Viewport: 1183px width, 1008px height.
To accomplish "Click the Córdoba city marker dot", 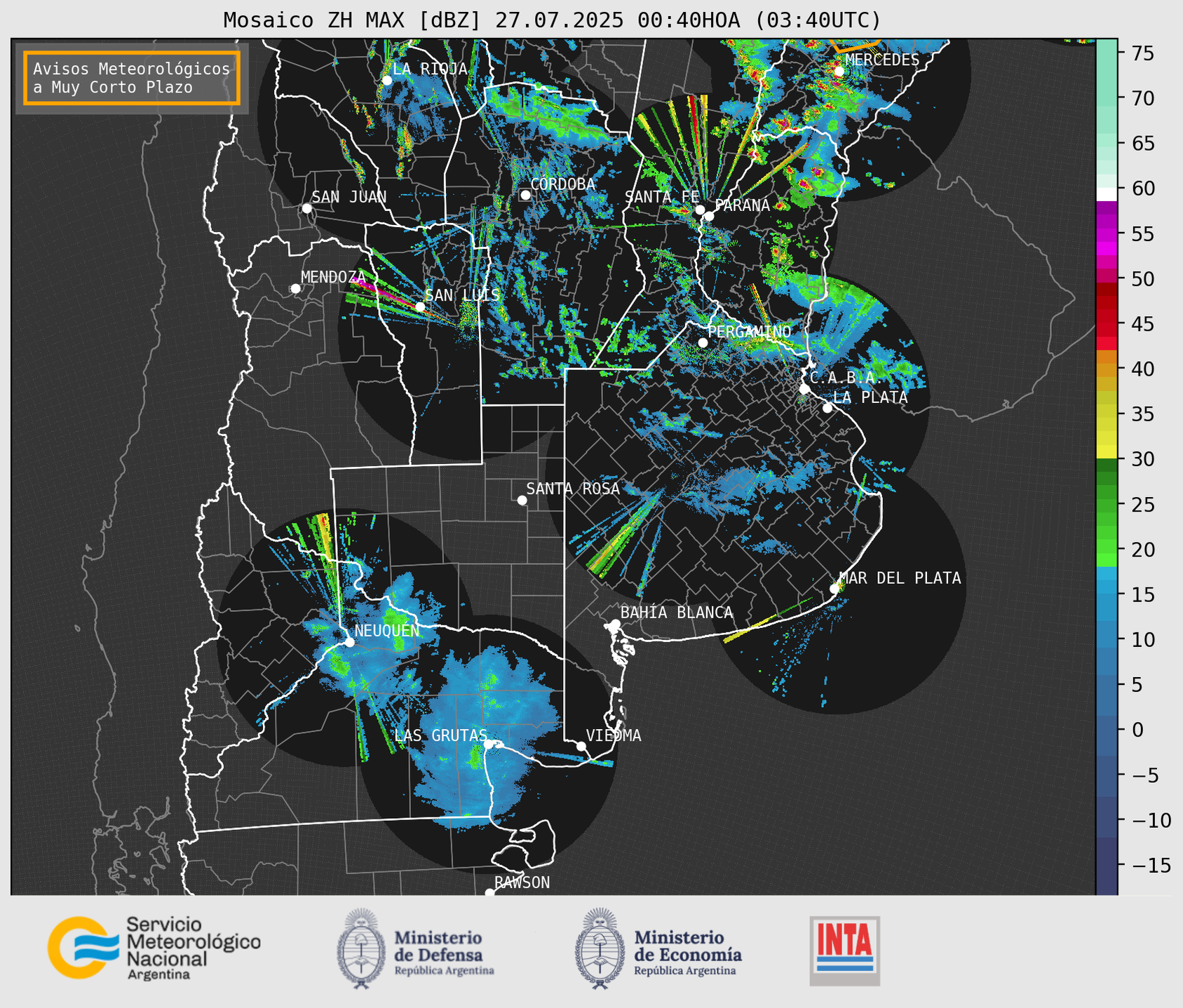I will pos(525,195).
